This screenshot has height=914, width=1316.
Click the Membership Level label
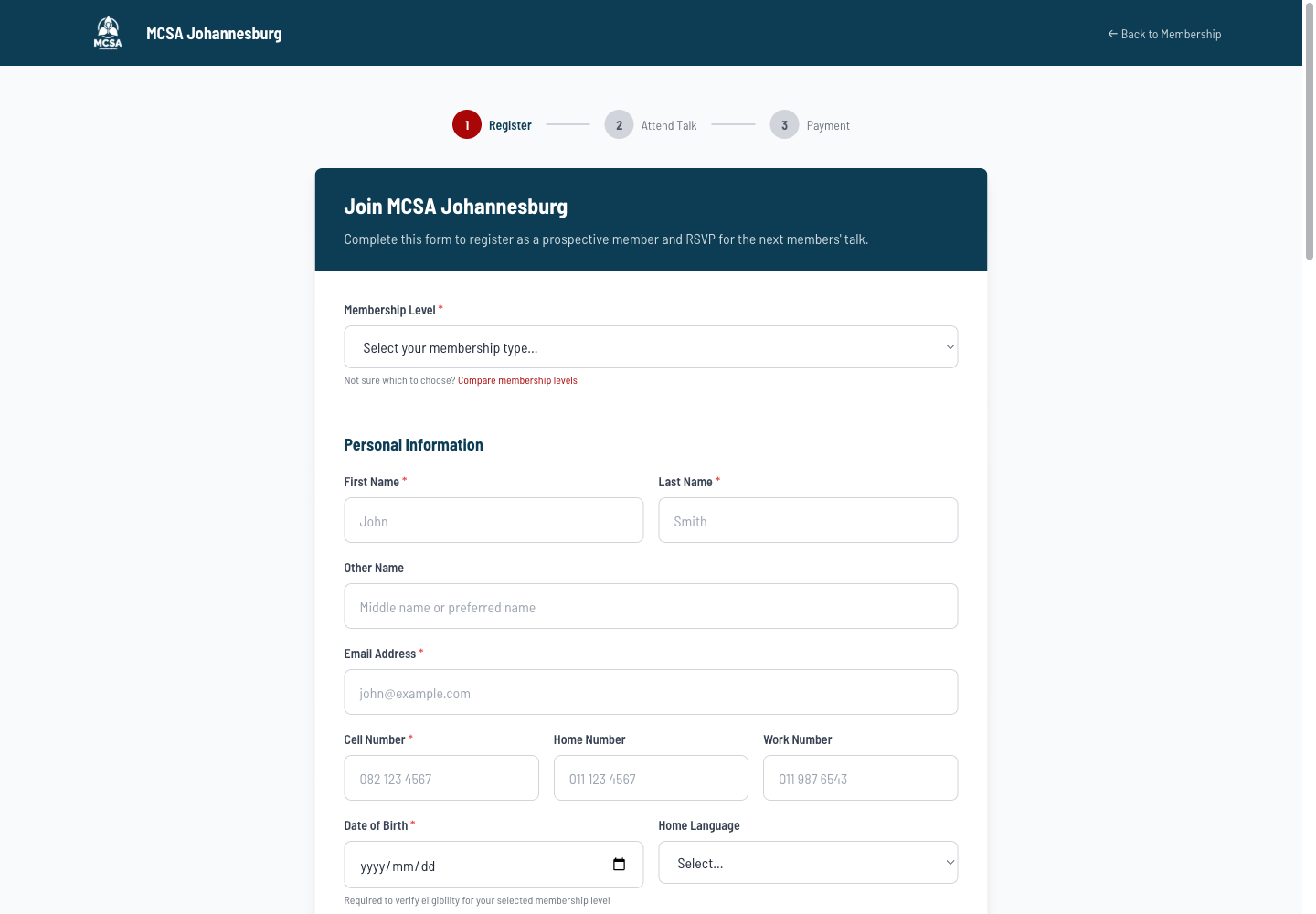point(389,310)
